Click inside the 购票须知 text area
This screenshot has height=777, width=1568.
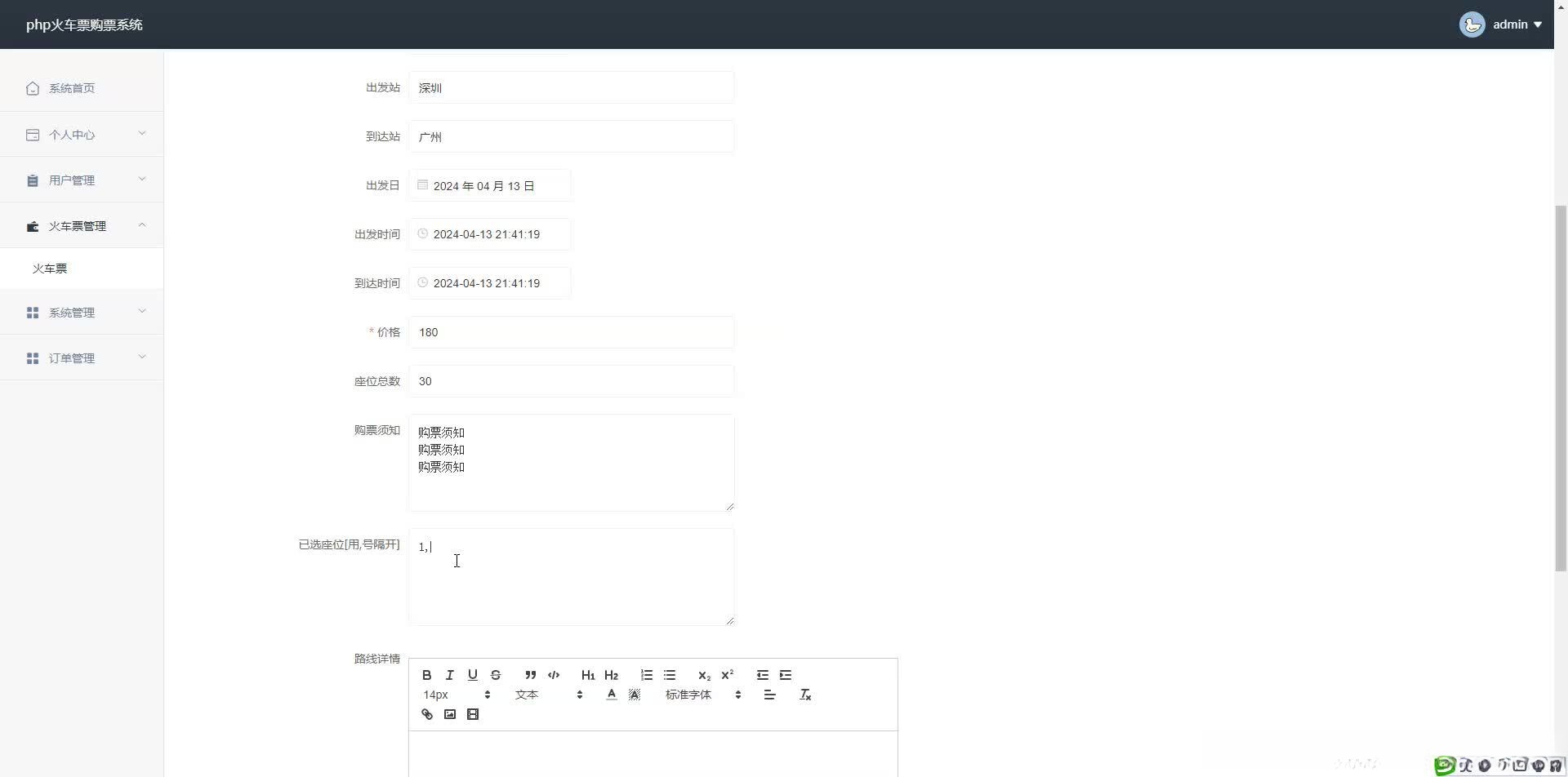click(x=571, y=463)
